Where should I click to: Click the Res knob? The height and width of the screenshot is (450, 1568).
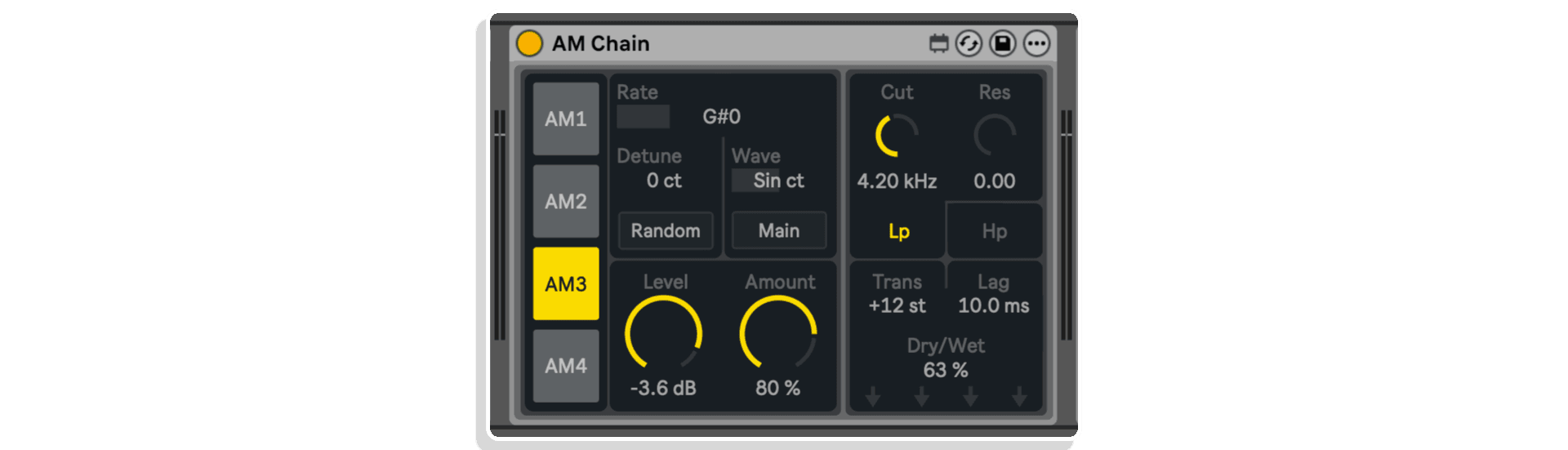pyautogui.click(x=995, y=136)
